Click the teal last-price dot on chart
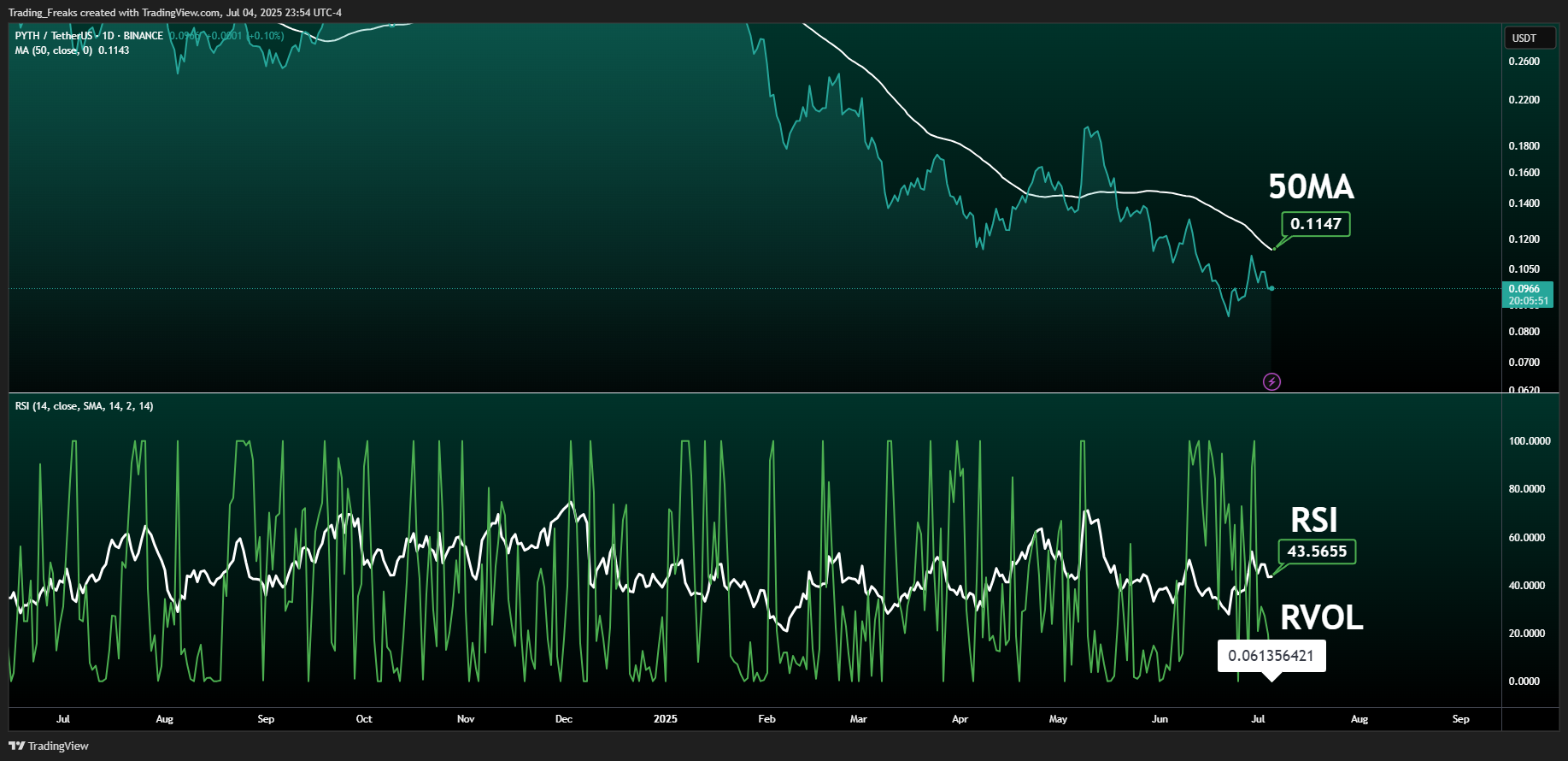The image size is (1568, 761). coord(1272,288)
